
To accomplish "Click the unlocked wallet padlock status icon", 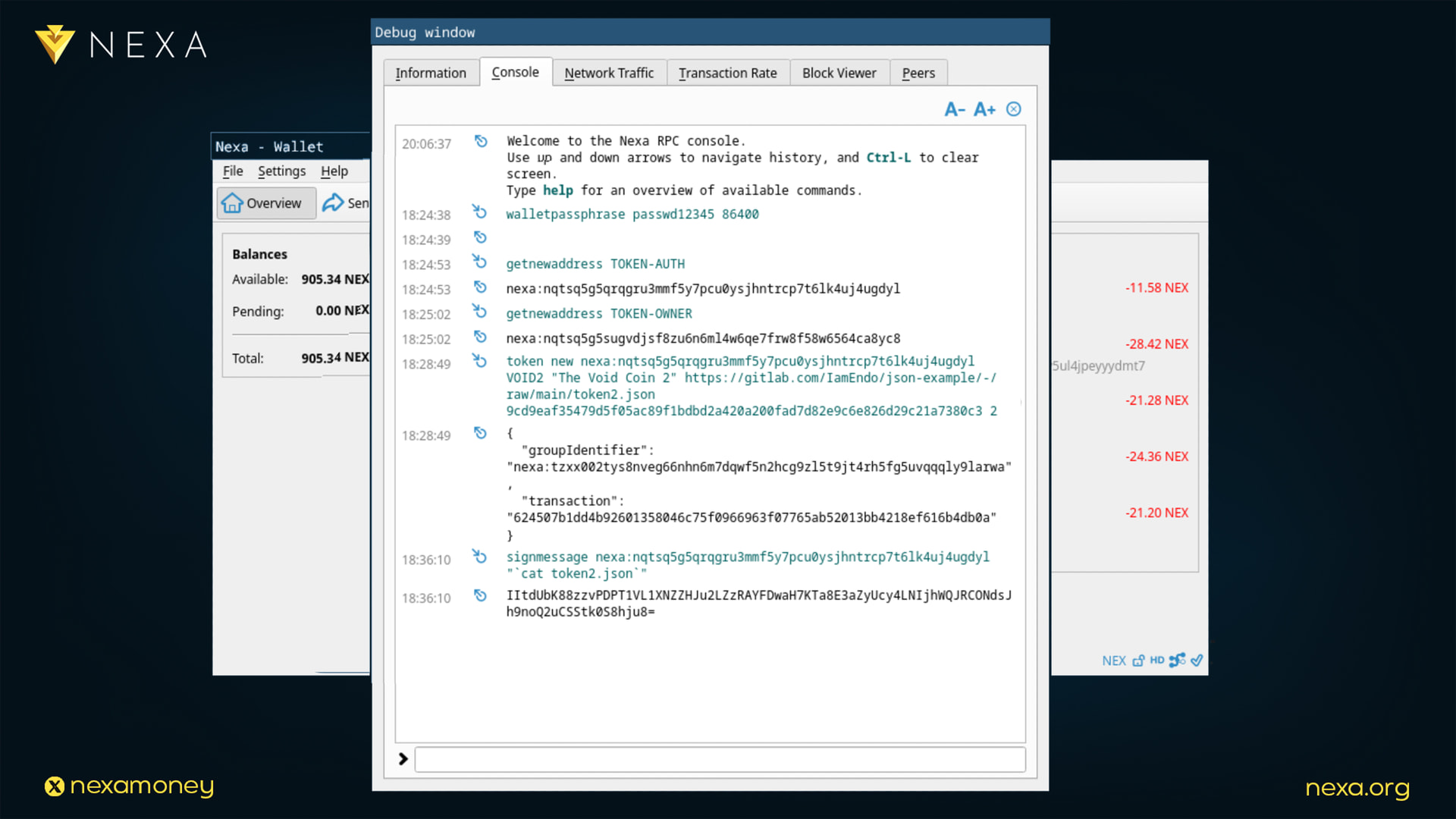I will [x=1138, y=661].
